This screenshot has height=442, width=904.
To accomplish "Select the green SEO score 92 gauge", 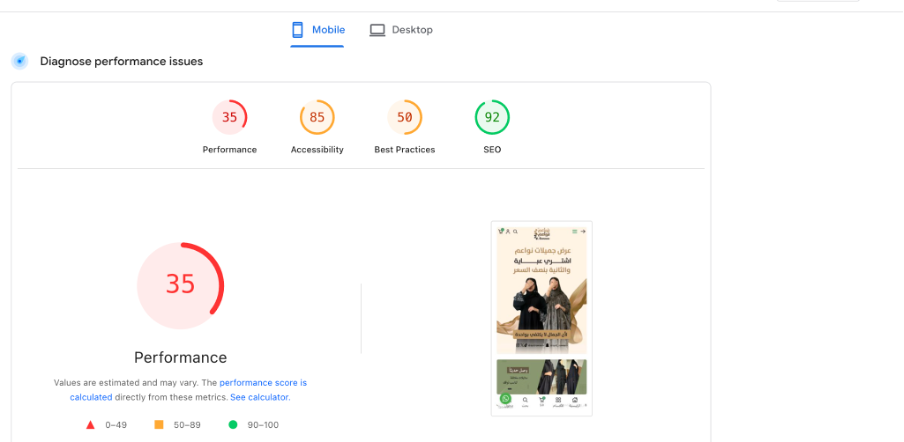I will point(492,117).
